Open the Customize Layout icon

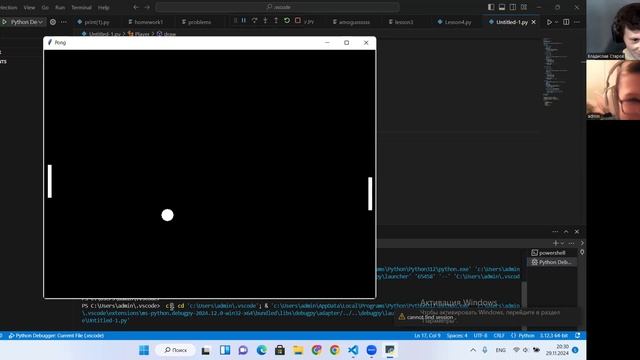[524, 7]
